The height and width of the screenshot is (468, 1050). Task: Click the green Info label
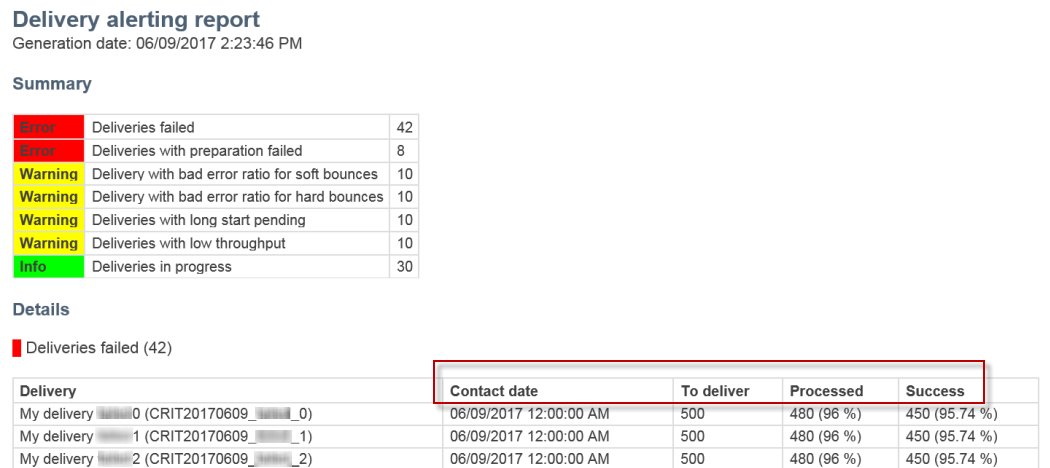[49, 266]
